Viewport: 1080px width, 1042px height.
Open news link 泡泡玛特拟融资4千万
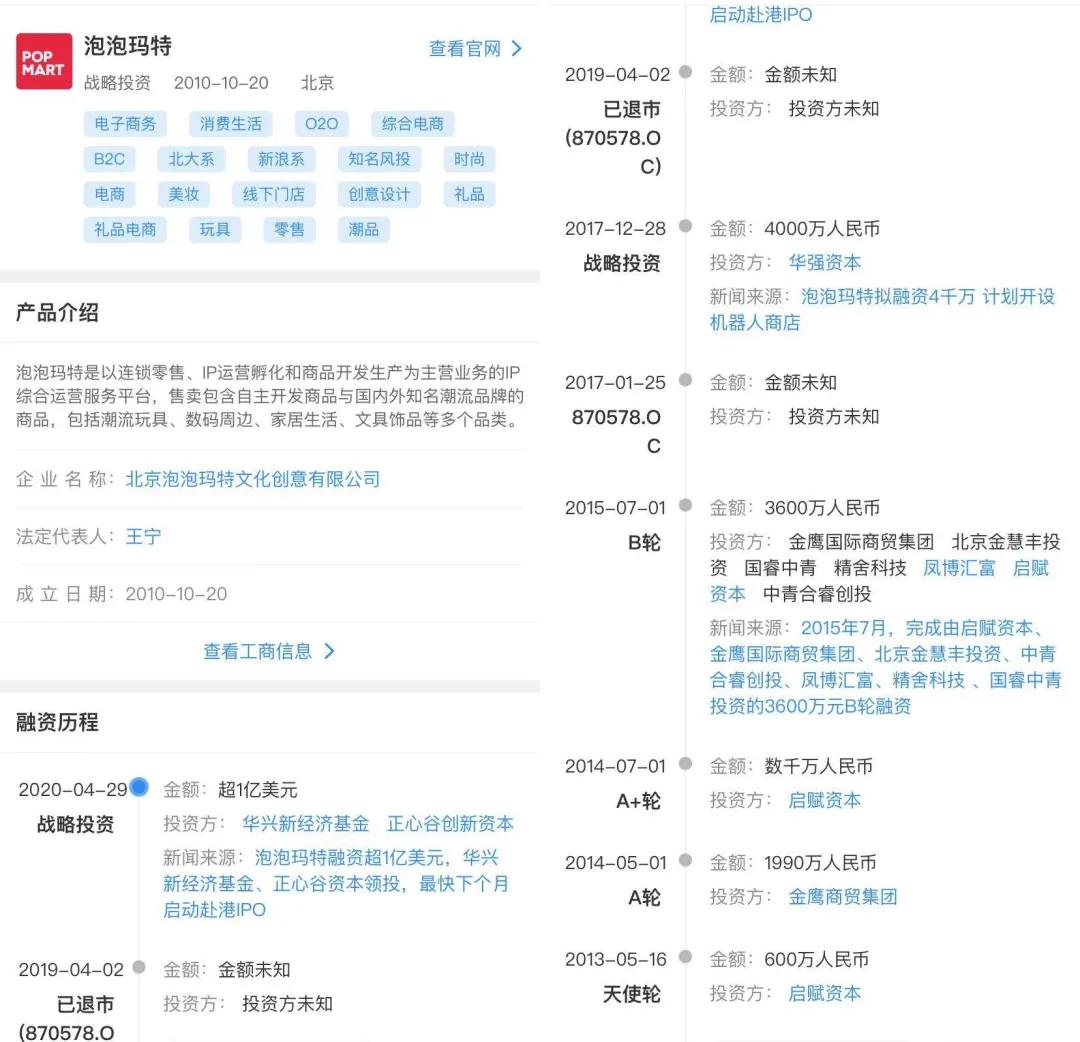tap(882, 309)
